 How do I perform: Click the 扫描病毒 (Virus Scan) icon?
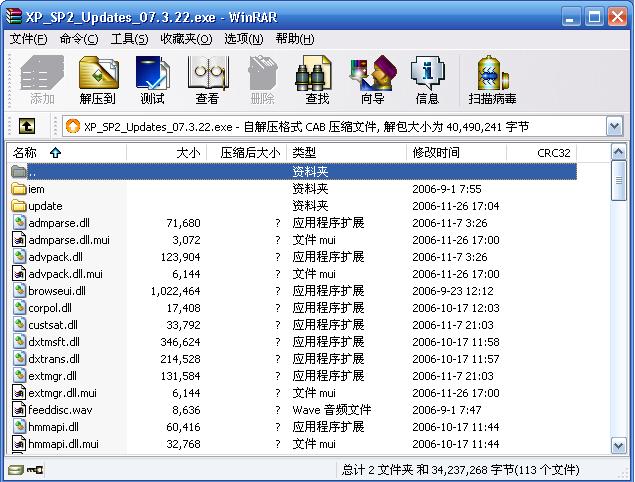(492, 73)
